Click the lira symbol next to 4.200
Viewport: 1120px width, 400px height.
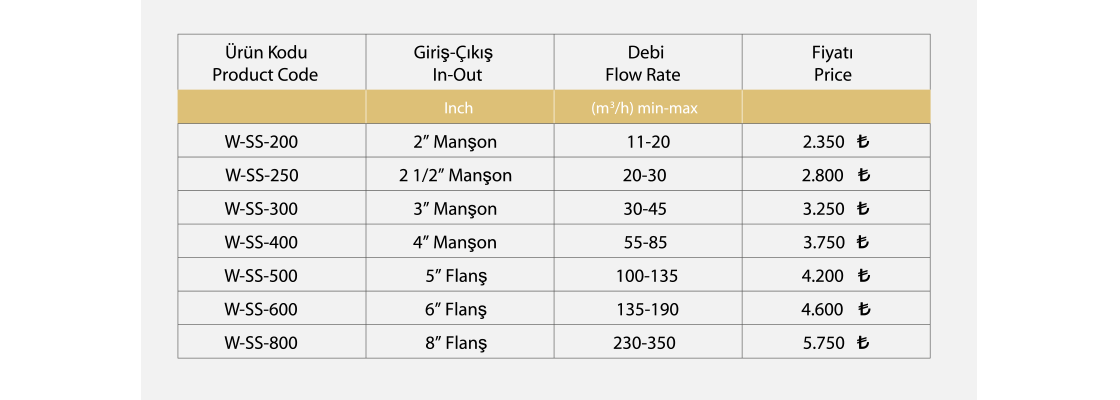point(864,276)
